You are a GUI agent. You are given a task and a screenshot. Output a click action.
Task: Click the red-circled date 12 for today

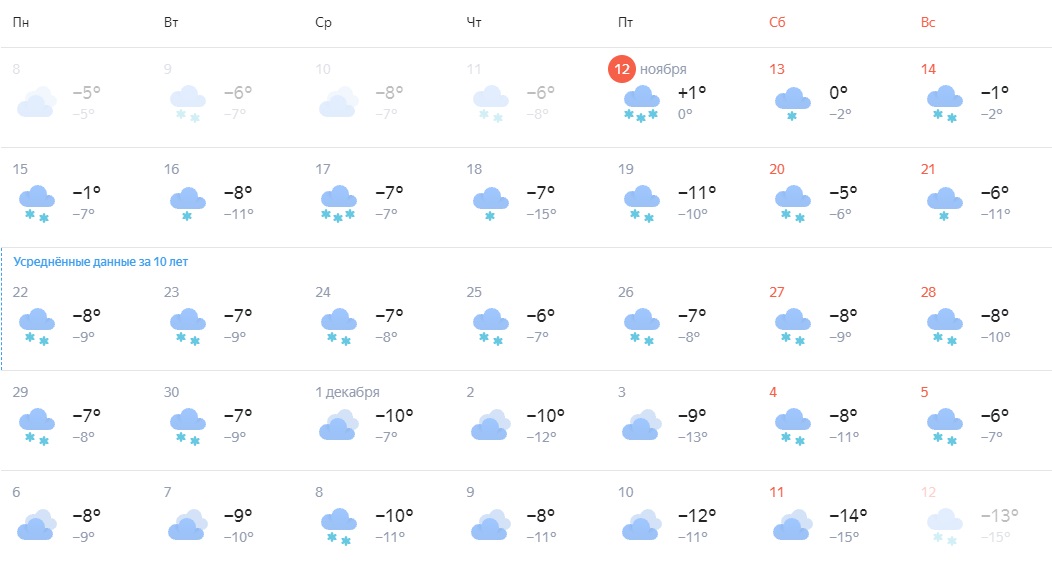click(622, 69)
